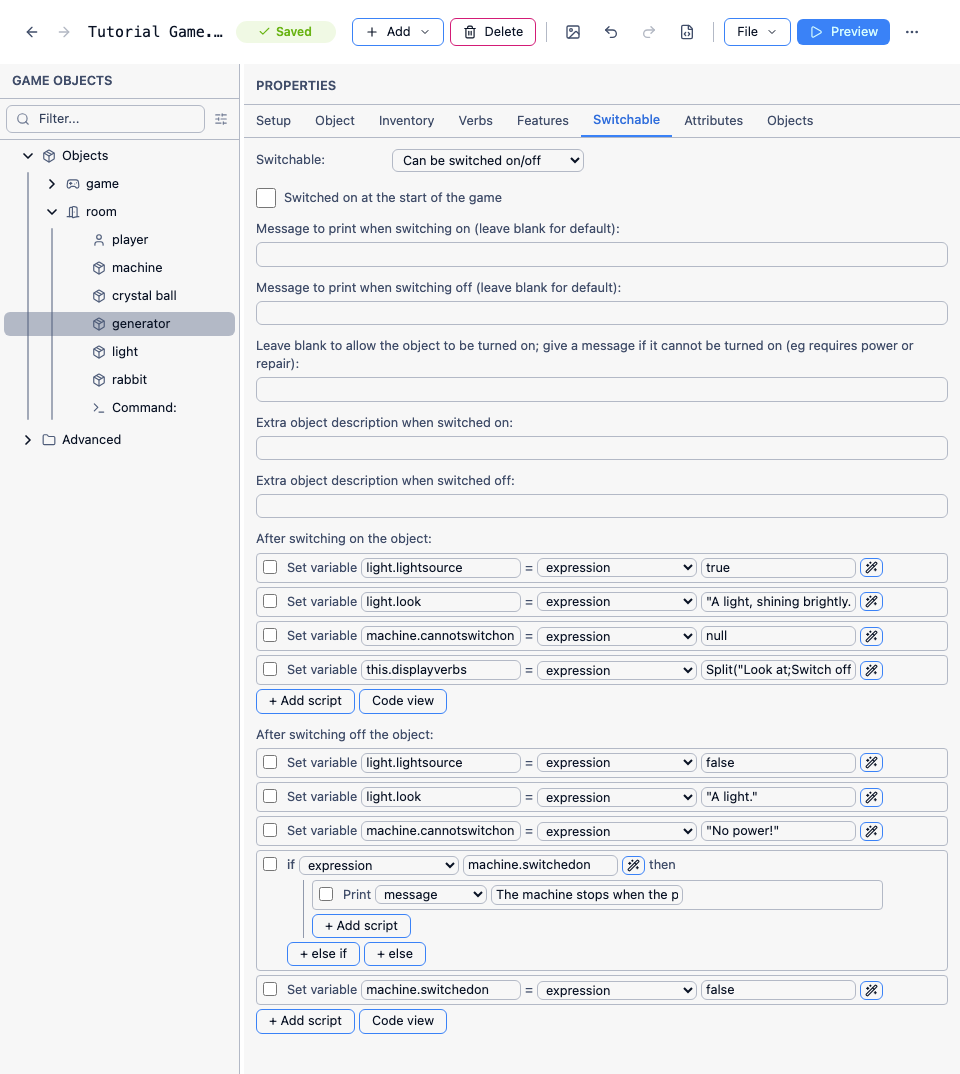
Task: Click the Filter search field
Action: (105, 119)
